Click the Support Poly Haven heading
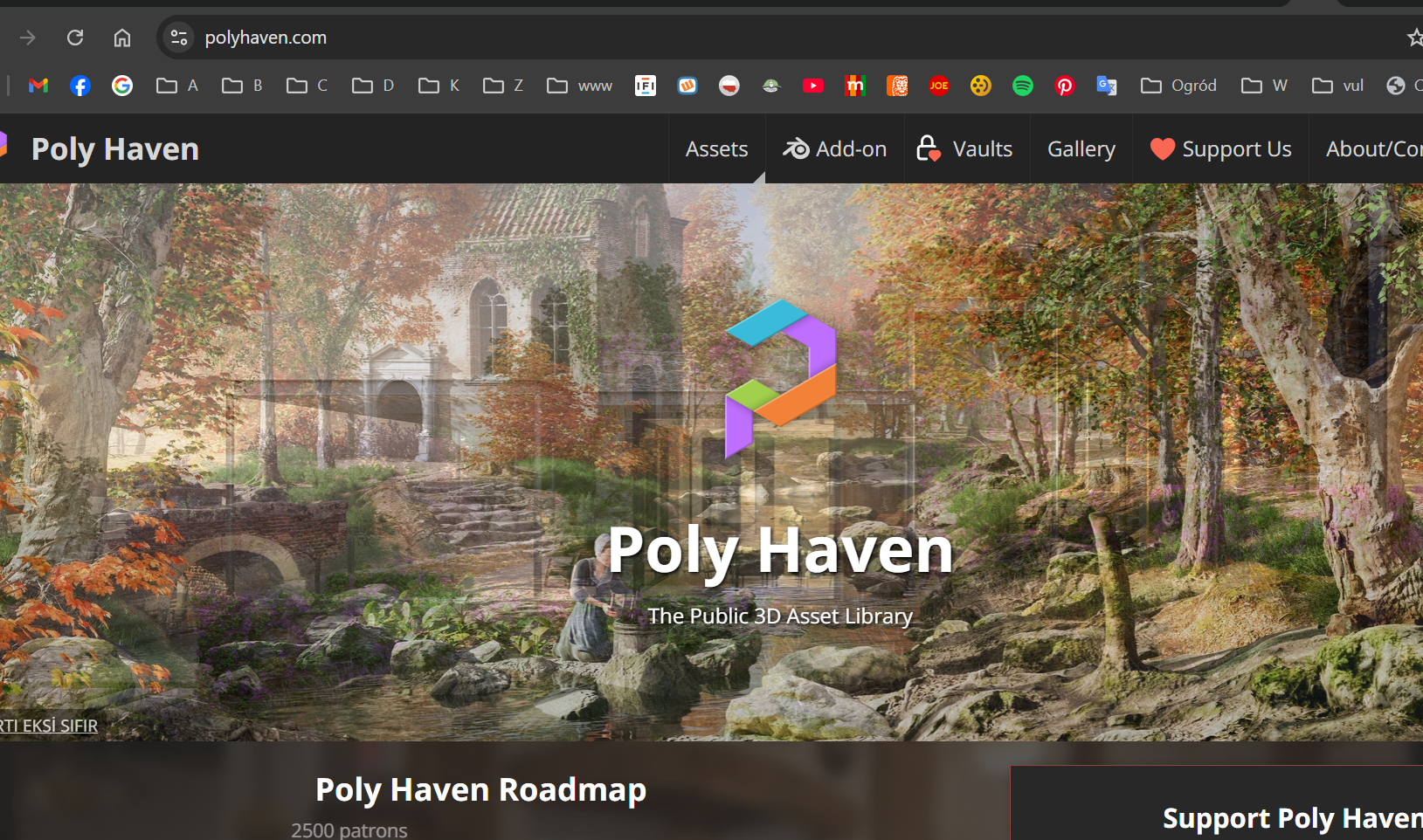Screen dimensions: 1423x840 tap(1293, 818)
